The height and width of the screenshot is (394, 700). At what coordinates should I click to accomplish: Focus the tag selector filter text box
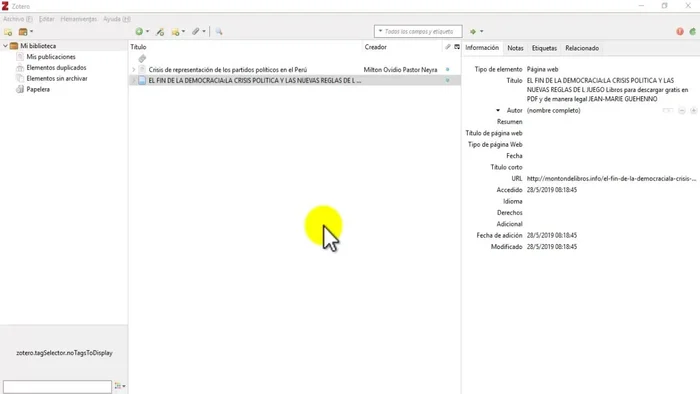(57, 386)
